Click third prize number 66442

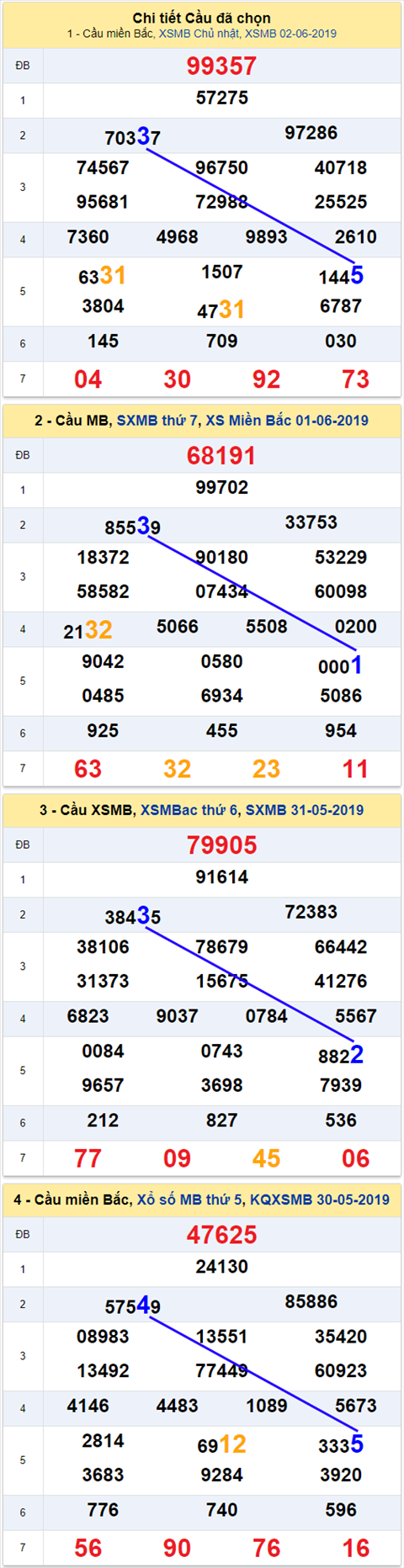coord(341,946)
